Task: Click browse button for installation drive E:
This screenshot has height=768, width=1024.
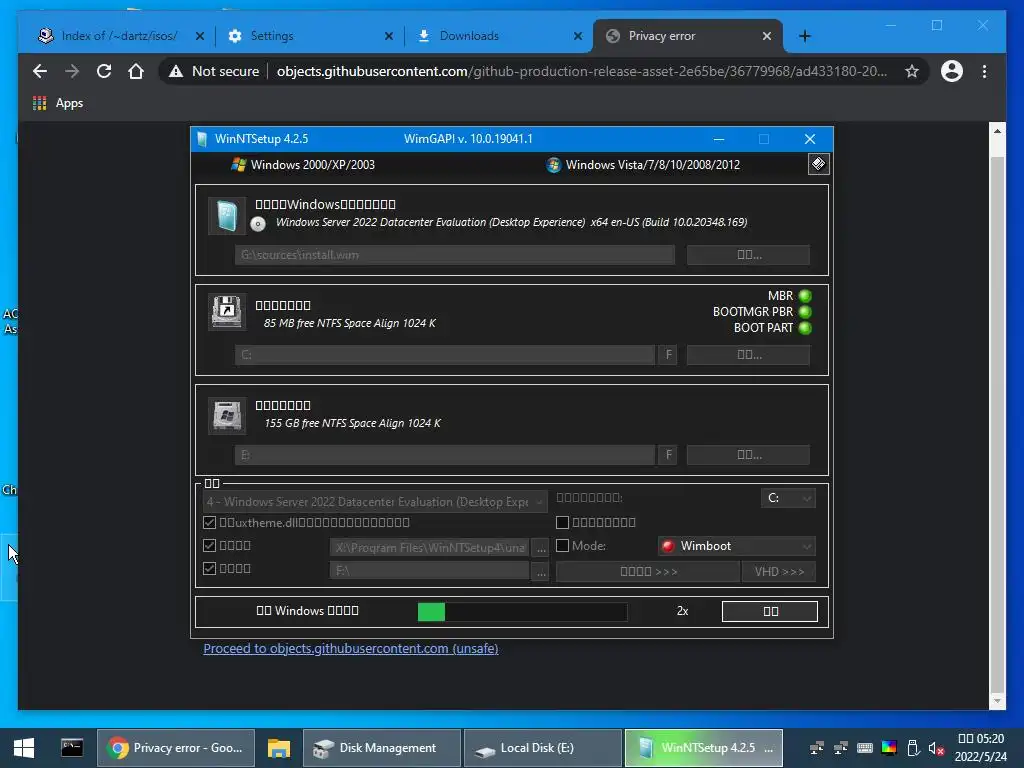Action: pyautogui.click(x=748, y=455)
